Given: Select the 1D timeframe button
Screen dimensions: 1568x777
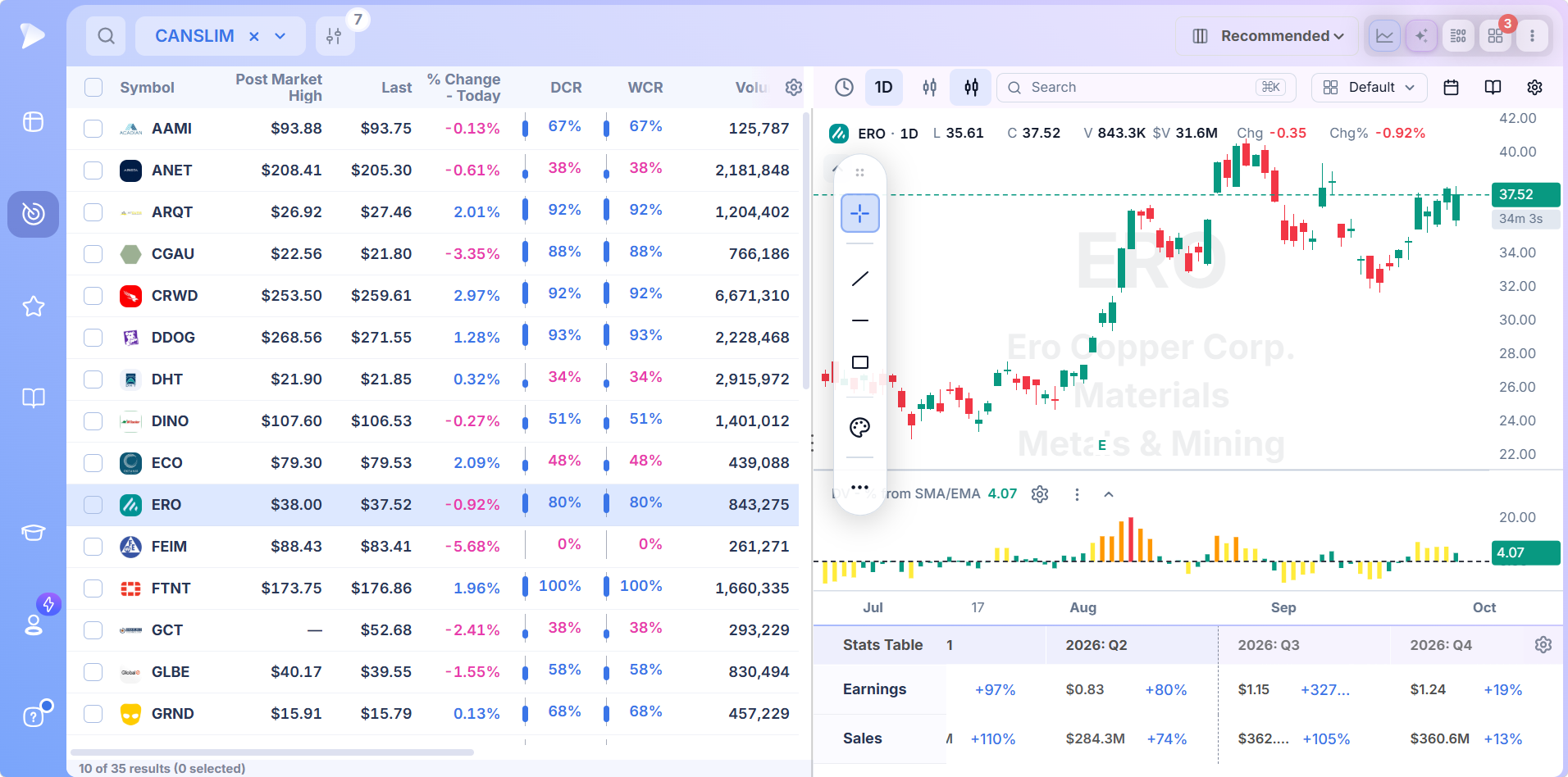Looking at the screenshot, I should click(883, 87).
